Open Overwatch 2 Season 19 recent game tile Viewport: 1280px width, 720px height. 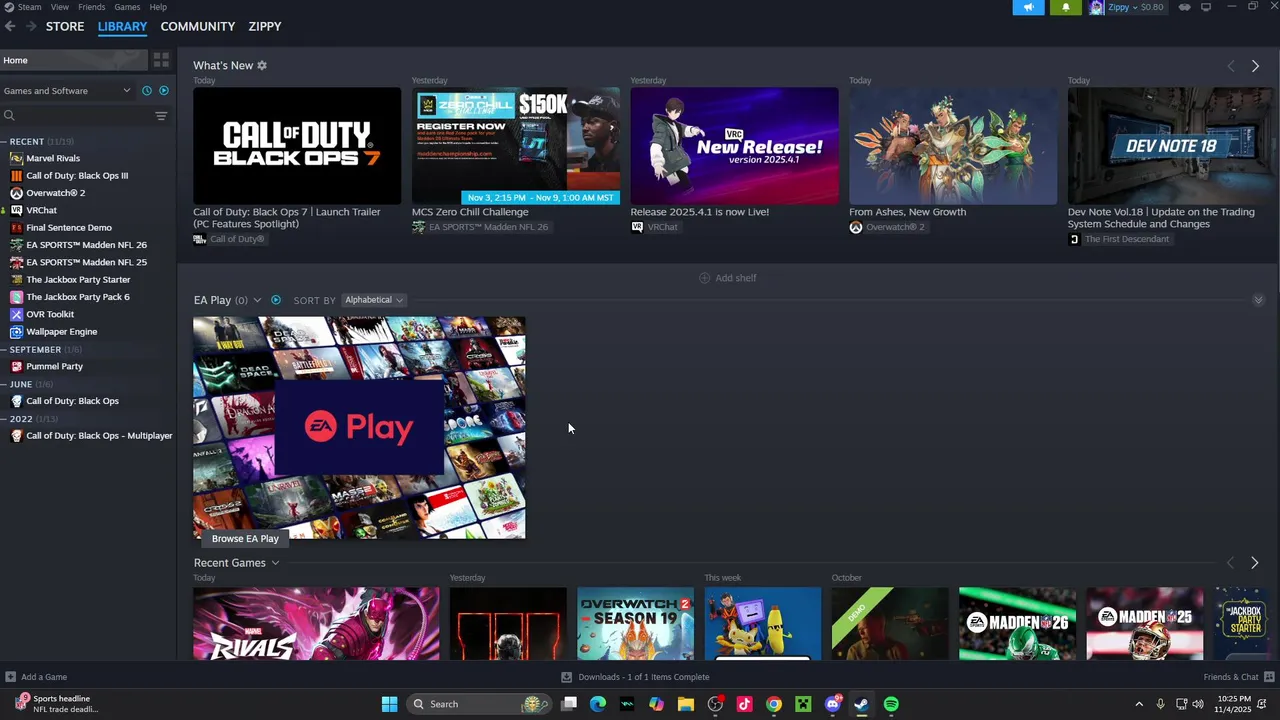635,624
